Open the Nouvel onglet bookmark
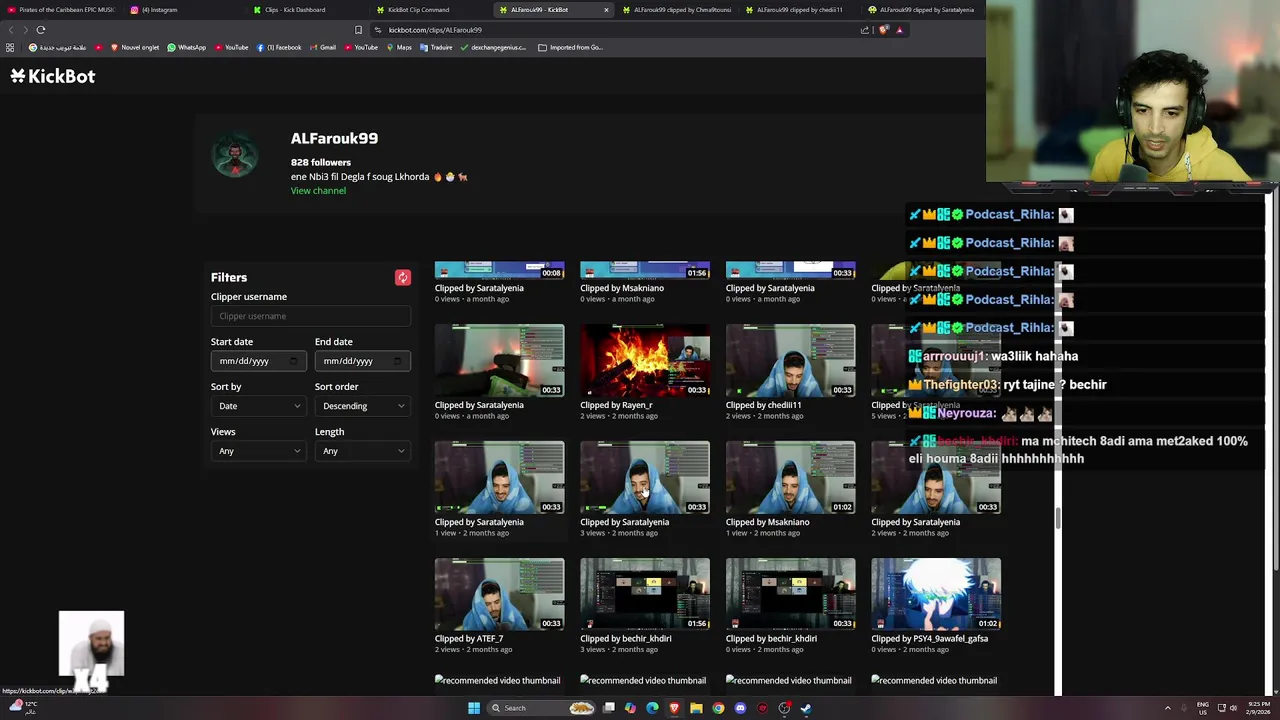 coord(134,47)
